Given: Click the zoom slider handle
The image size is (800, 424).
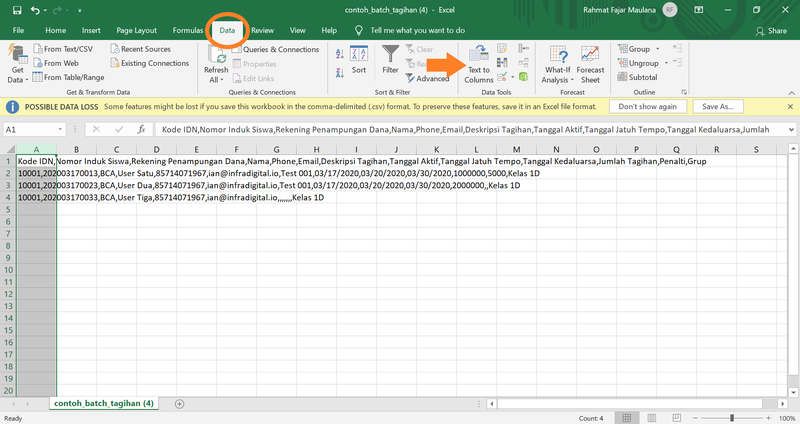Looking at the screenshot, I should 732,418.
